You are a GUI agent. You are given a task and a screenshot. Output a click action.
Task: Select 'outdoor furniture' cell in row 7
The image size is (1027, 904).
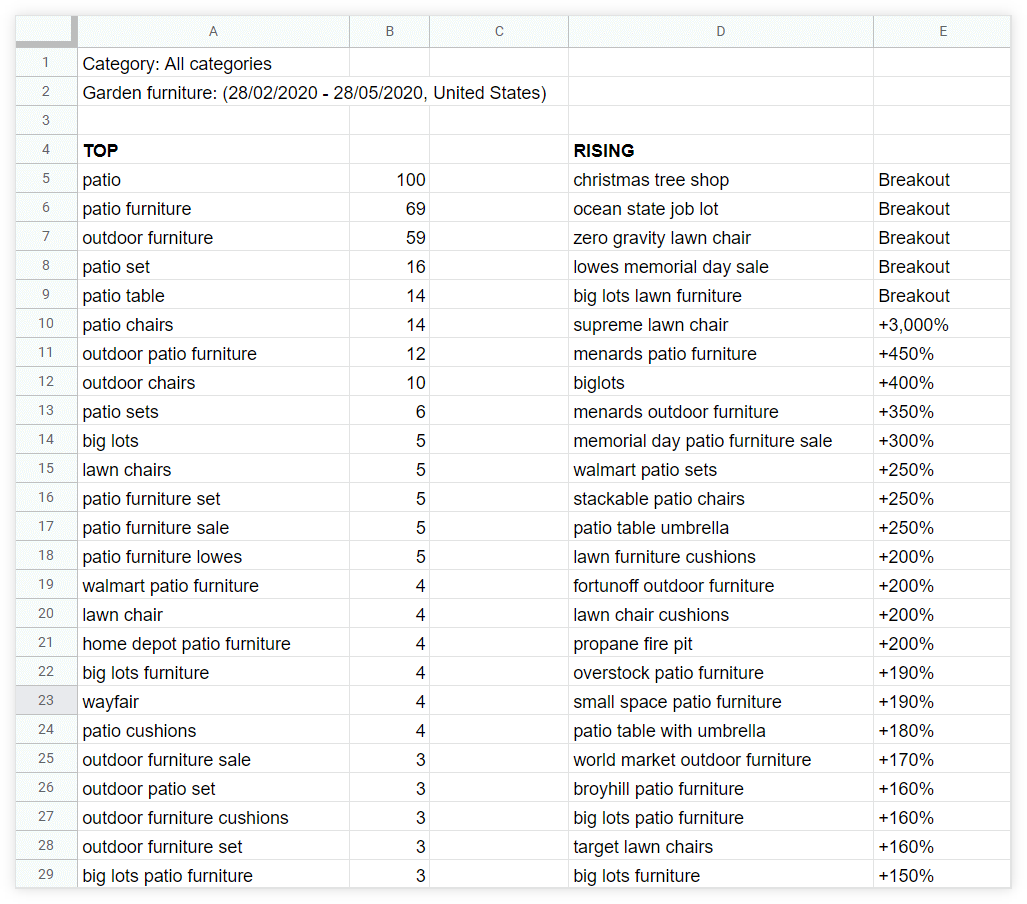[x=214, y=237]
